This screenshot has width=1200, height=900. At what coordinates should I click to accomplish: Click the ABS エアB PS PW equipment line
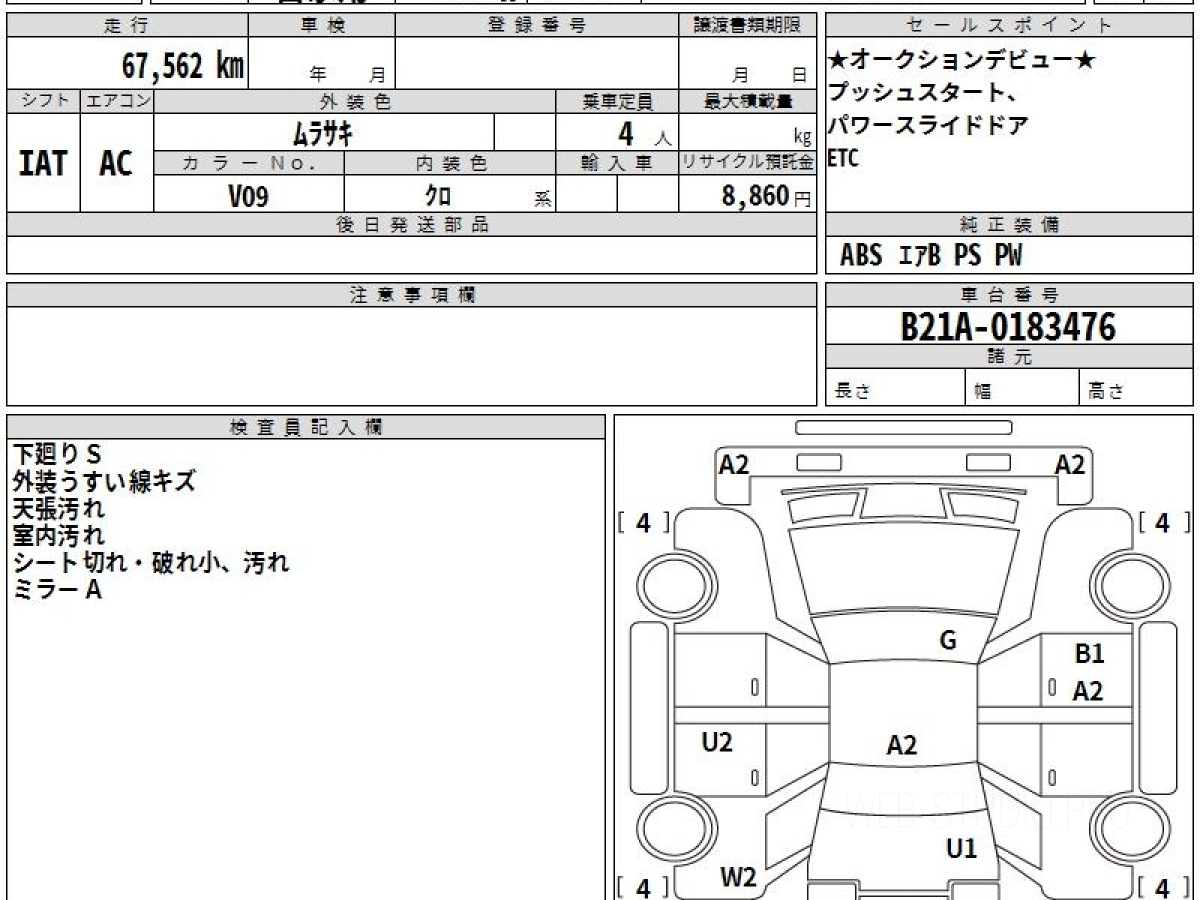(x=931, y=256)
